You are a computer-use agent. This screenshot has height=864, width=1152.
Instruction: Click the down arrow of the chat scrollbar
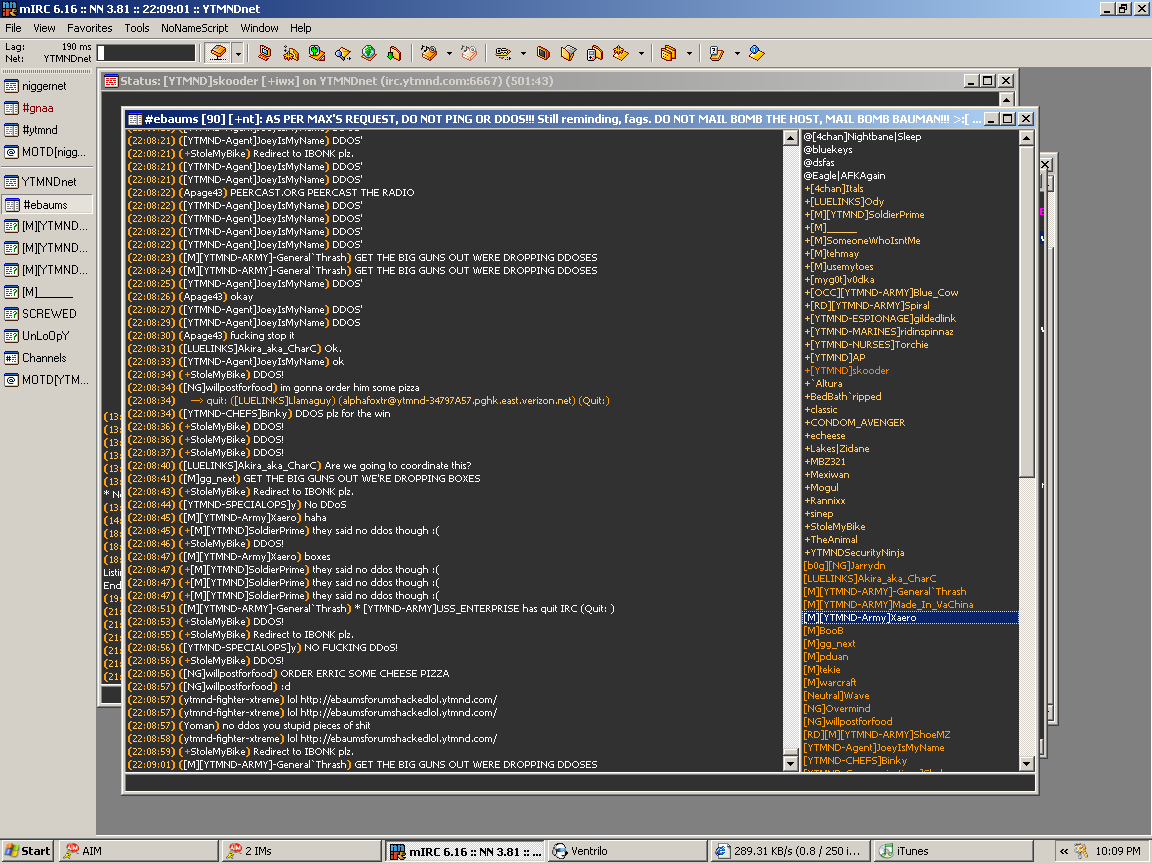(791, 764)
